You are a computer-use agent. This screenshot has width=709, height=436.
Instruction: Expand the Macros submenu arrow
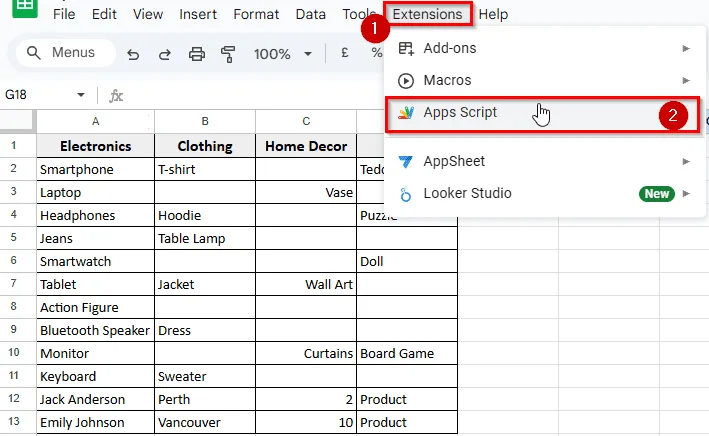tap(686, 81)
